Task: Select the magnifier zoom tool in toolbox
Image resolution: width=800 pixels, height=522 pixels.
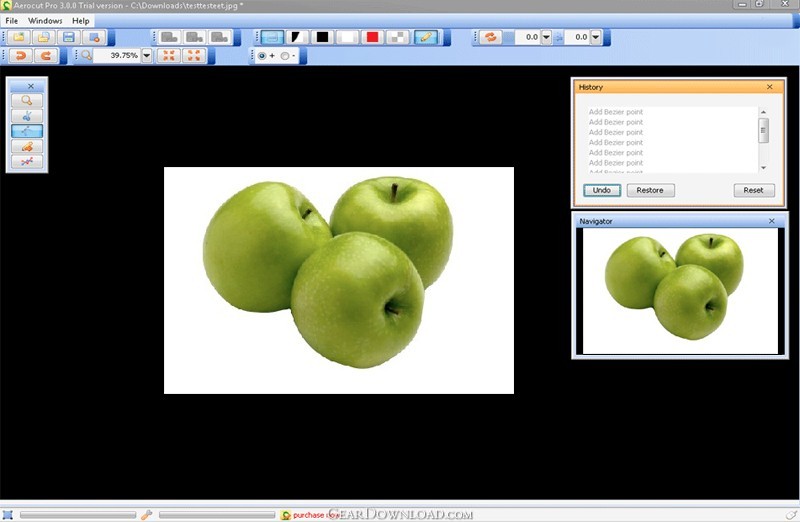Action: (x=26, y=101)
